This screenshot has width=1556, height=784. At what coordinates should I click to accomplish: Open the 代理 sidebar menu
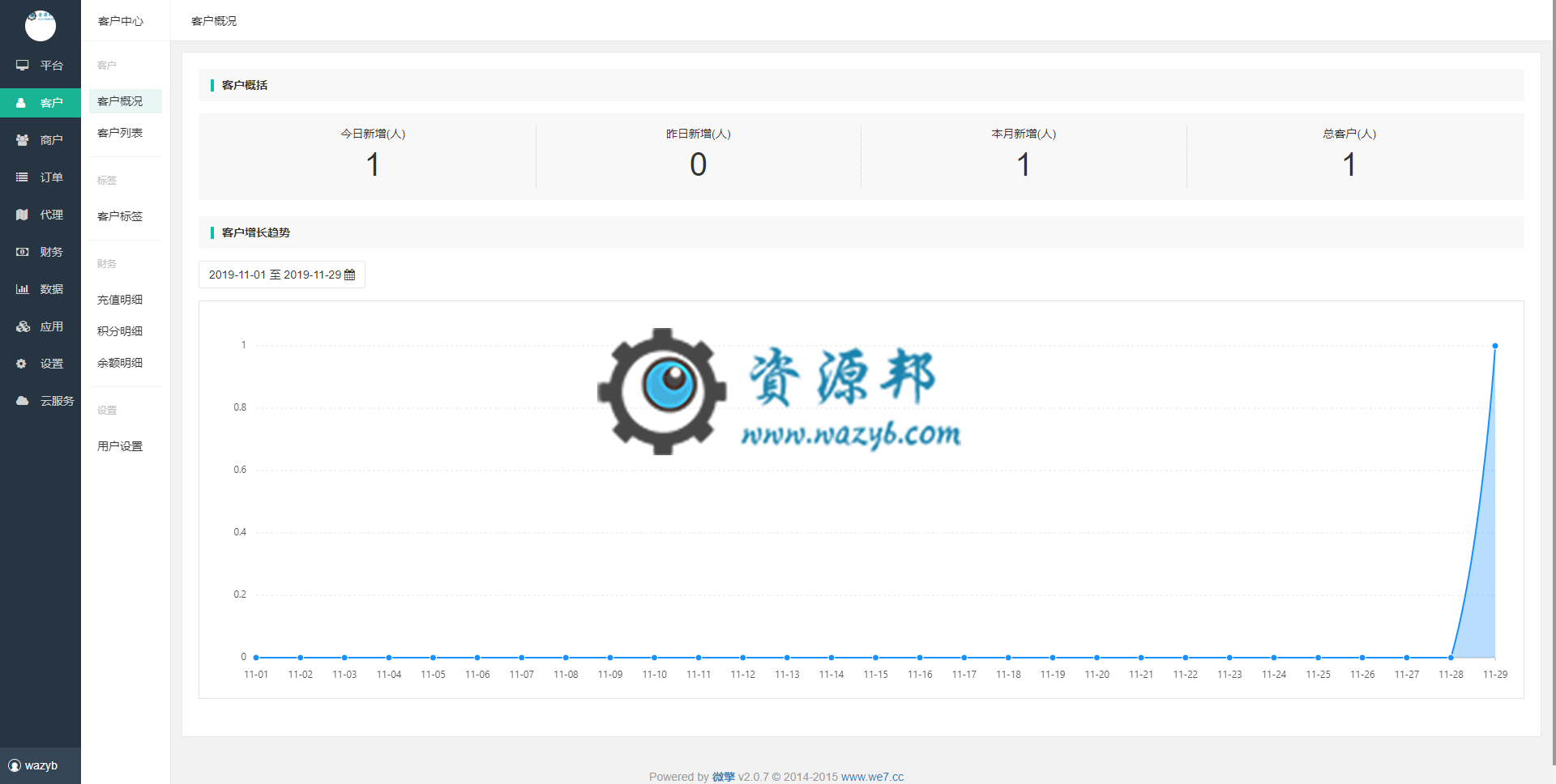[41, 215]
